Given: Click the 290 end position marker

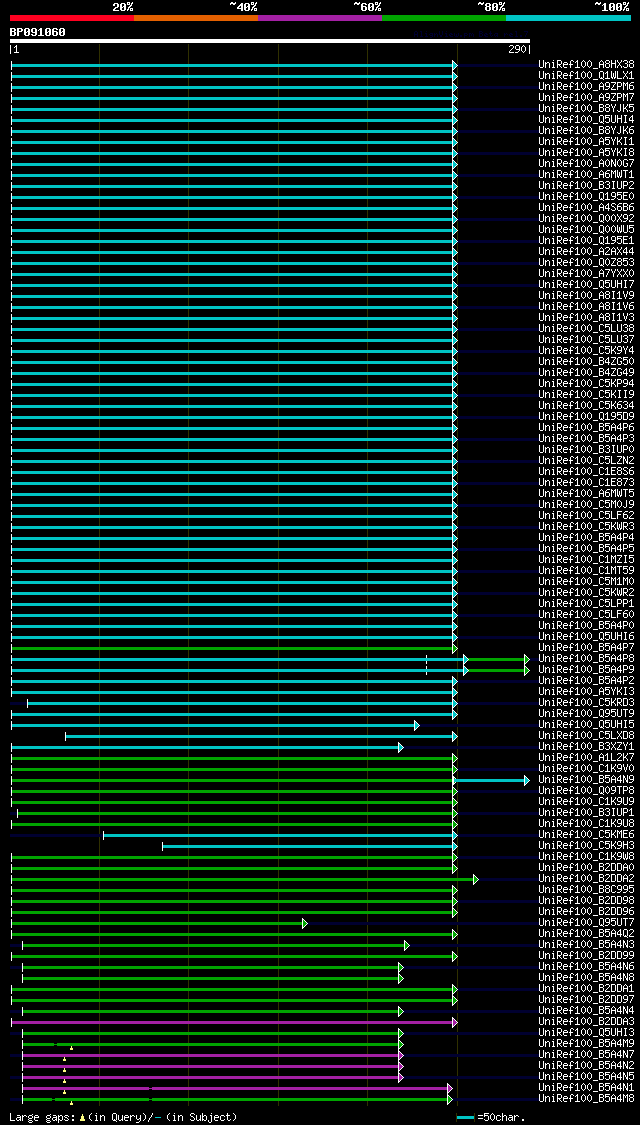Looking at the screenshot, I should [519, 50].
